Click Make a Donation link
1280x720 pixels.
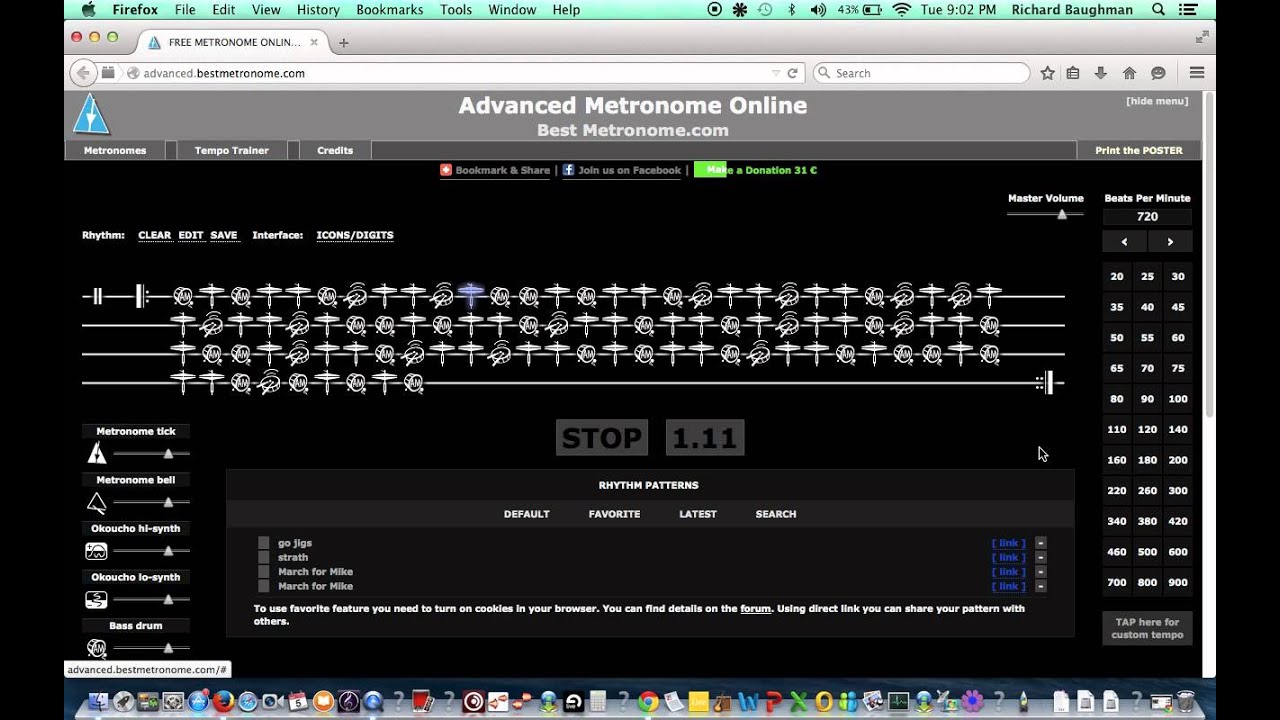click(755, 170)
